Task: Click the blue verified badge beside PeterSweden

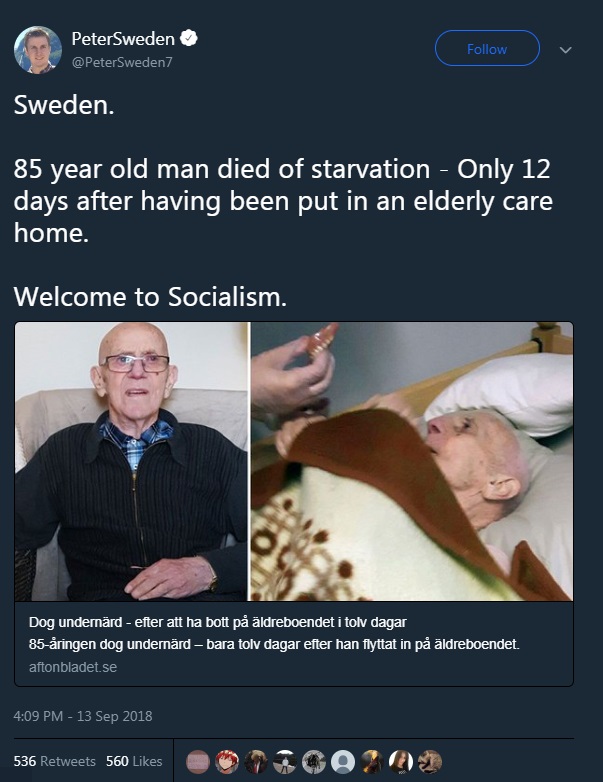Action: coord(189,38)
